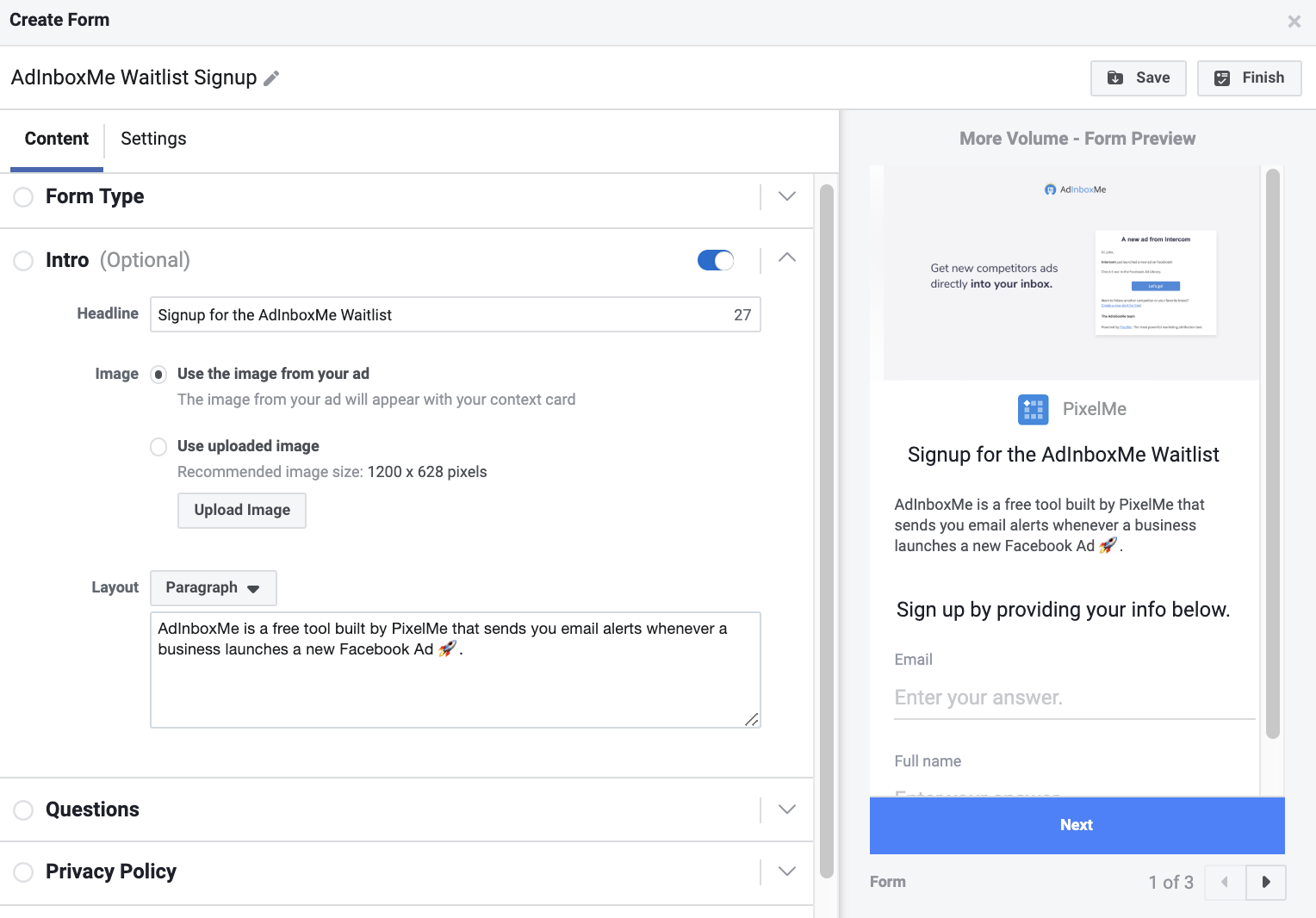Image resolution: width=1316 pixels, height=918 pixels.
Task: Click the Email answer field in preview
Action: [1074, 698]
